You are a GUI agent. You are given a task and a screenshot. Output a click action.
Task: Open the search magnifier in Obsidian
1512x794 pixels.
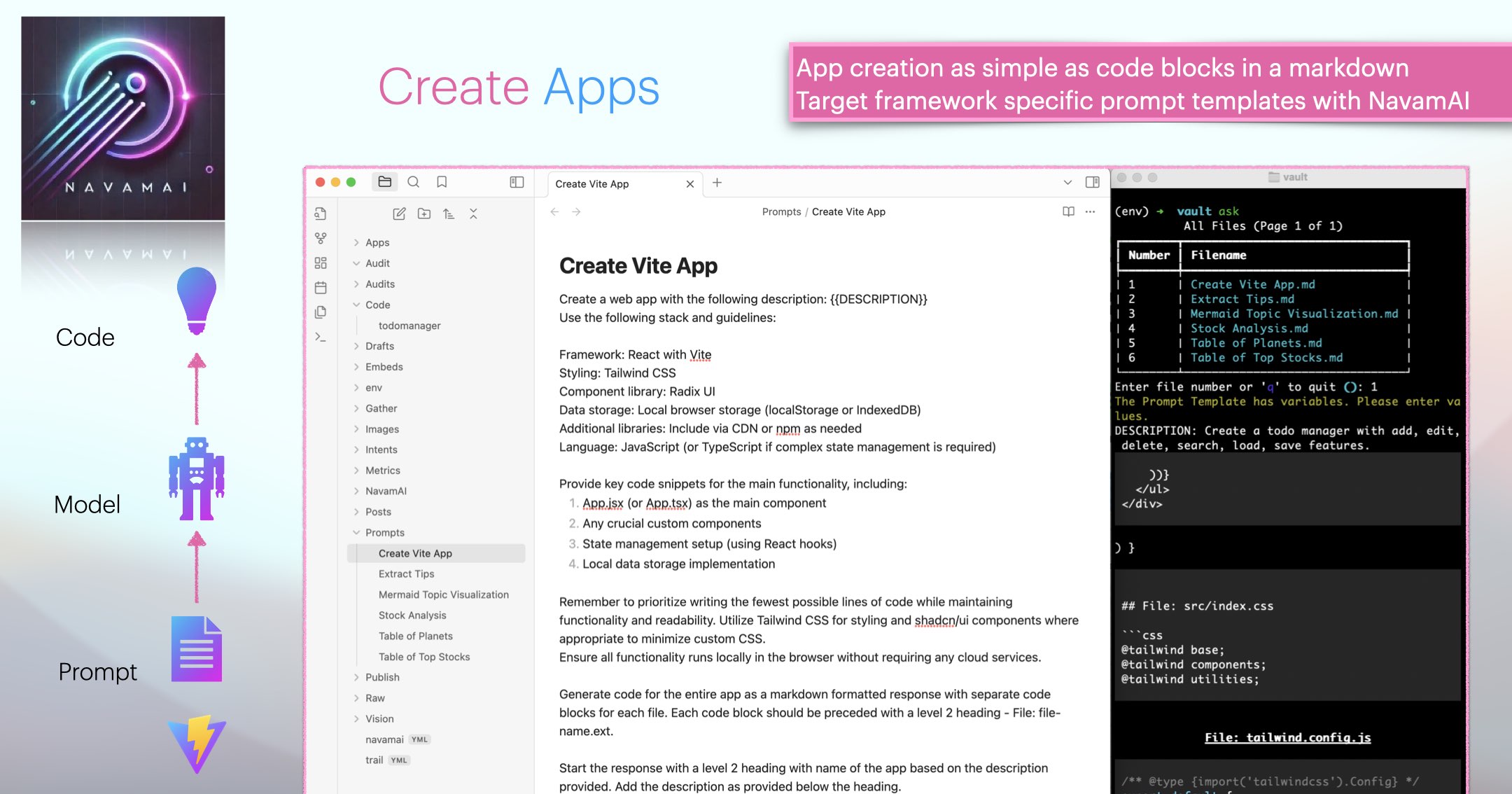tap(414, 182)
